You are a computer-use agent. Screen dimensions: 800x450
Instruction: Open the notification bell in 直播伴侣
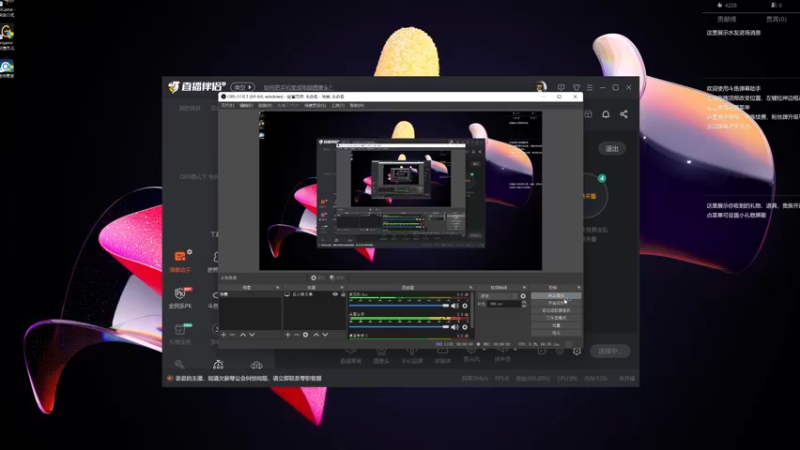[606, 114]
